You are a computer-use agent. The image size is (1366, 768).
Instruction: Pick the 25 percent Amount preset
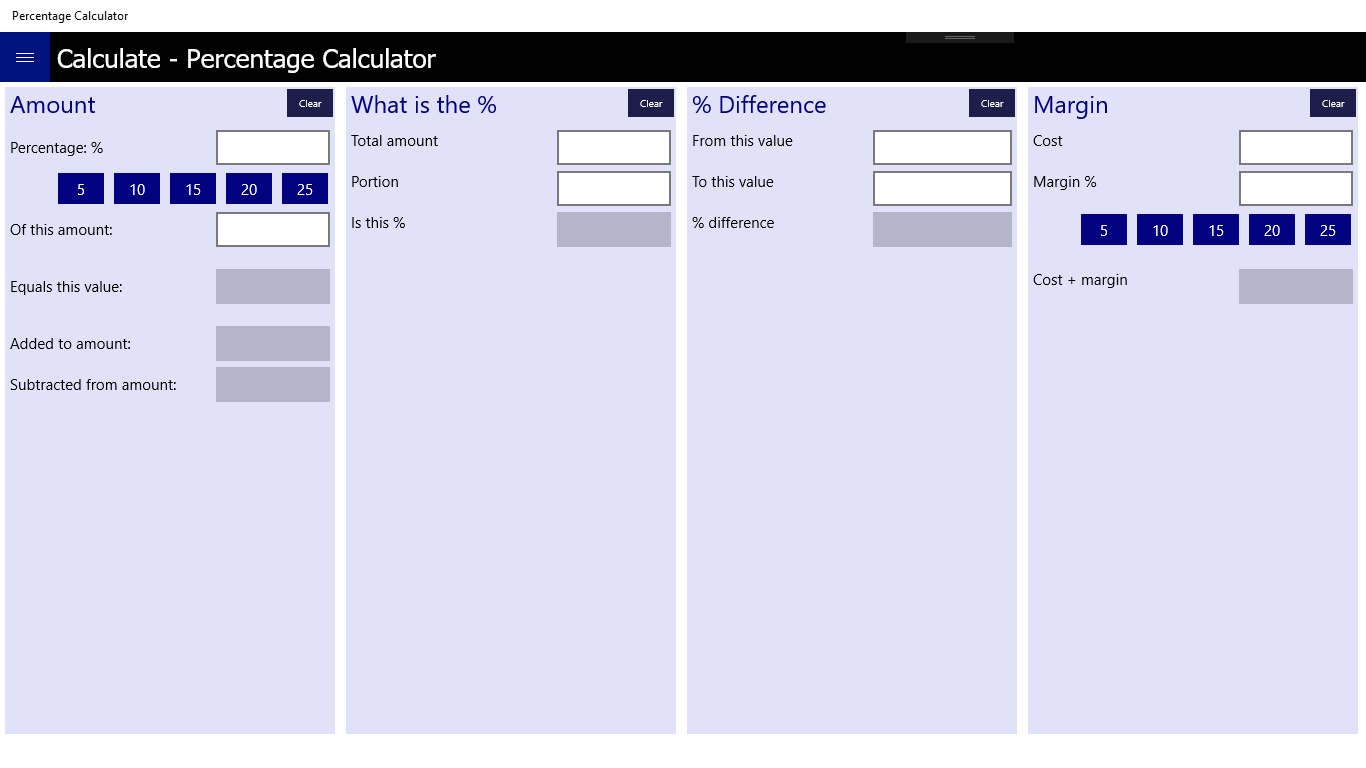pyautogui.click(x=305, y=189)
